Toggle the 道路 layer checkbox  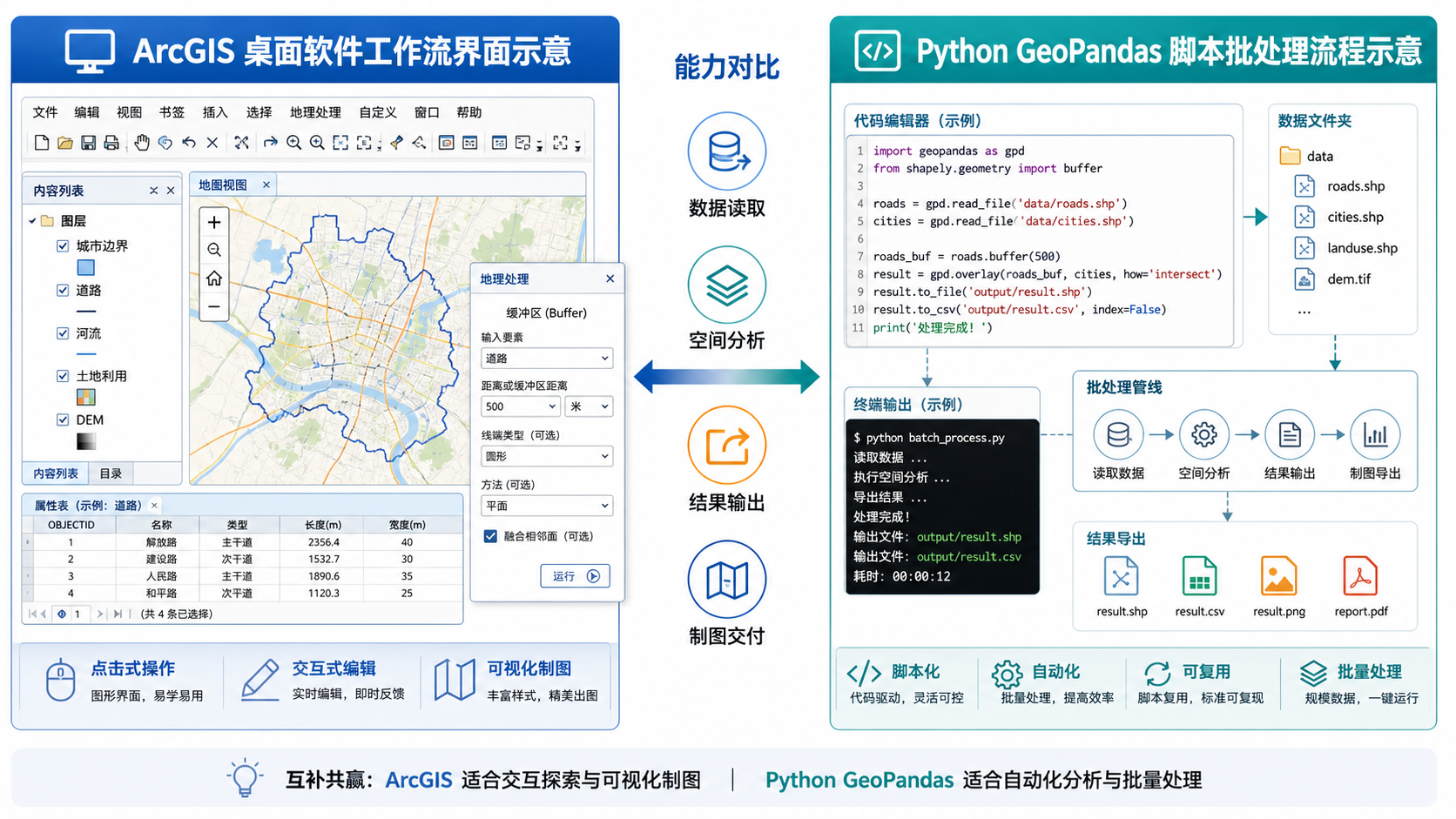pos(63,290)
